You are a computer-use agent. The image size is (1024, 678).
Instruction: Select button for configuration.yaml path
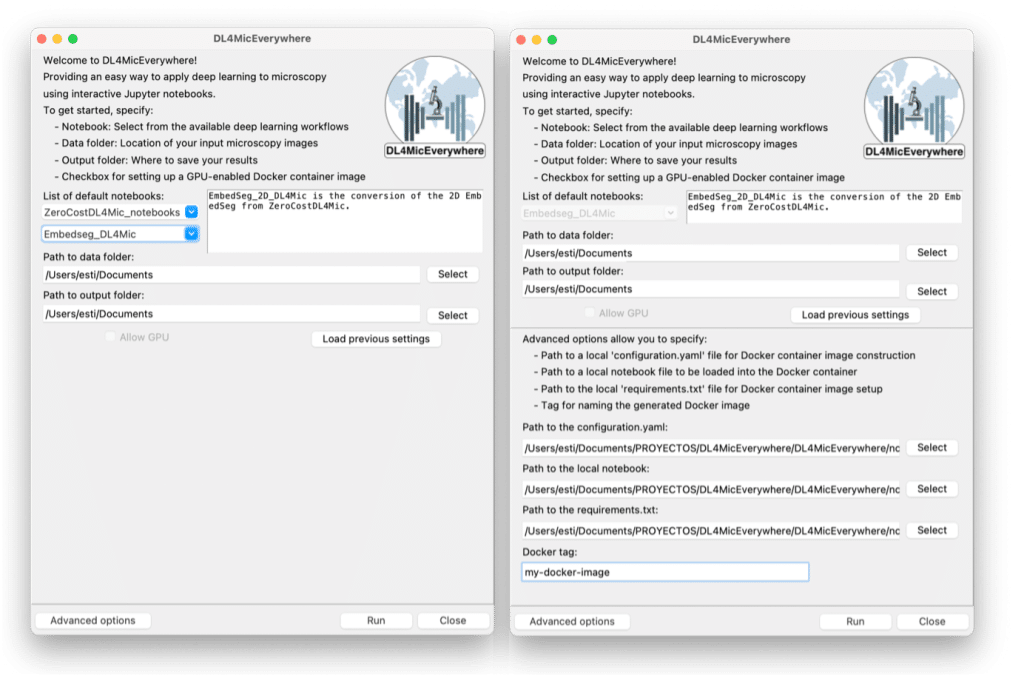coord(931,448)
